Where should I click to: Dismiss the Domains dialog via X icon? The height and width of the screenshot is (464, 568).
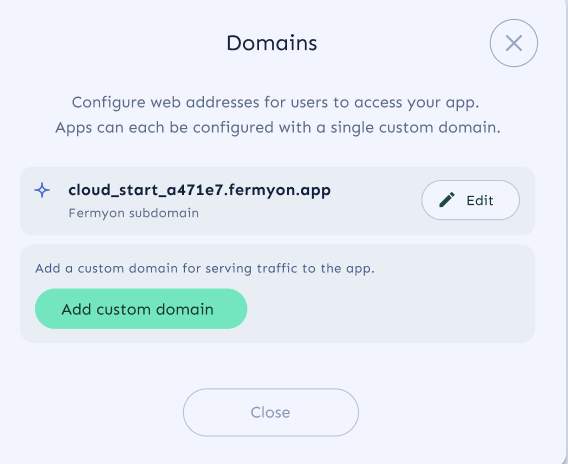point(514,43)
